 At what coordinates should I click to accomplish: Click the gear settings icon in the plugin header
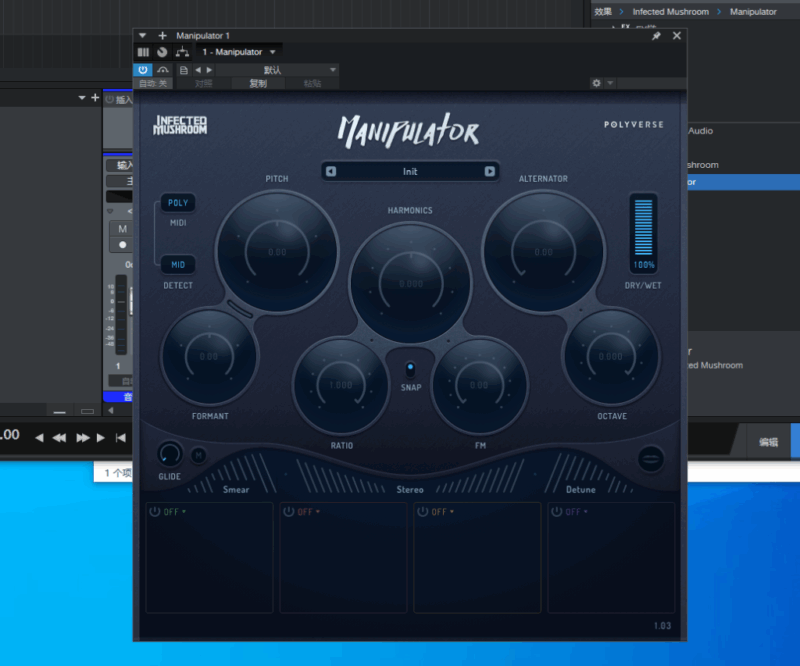tap(597, 84)
